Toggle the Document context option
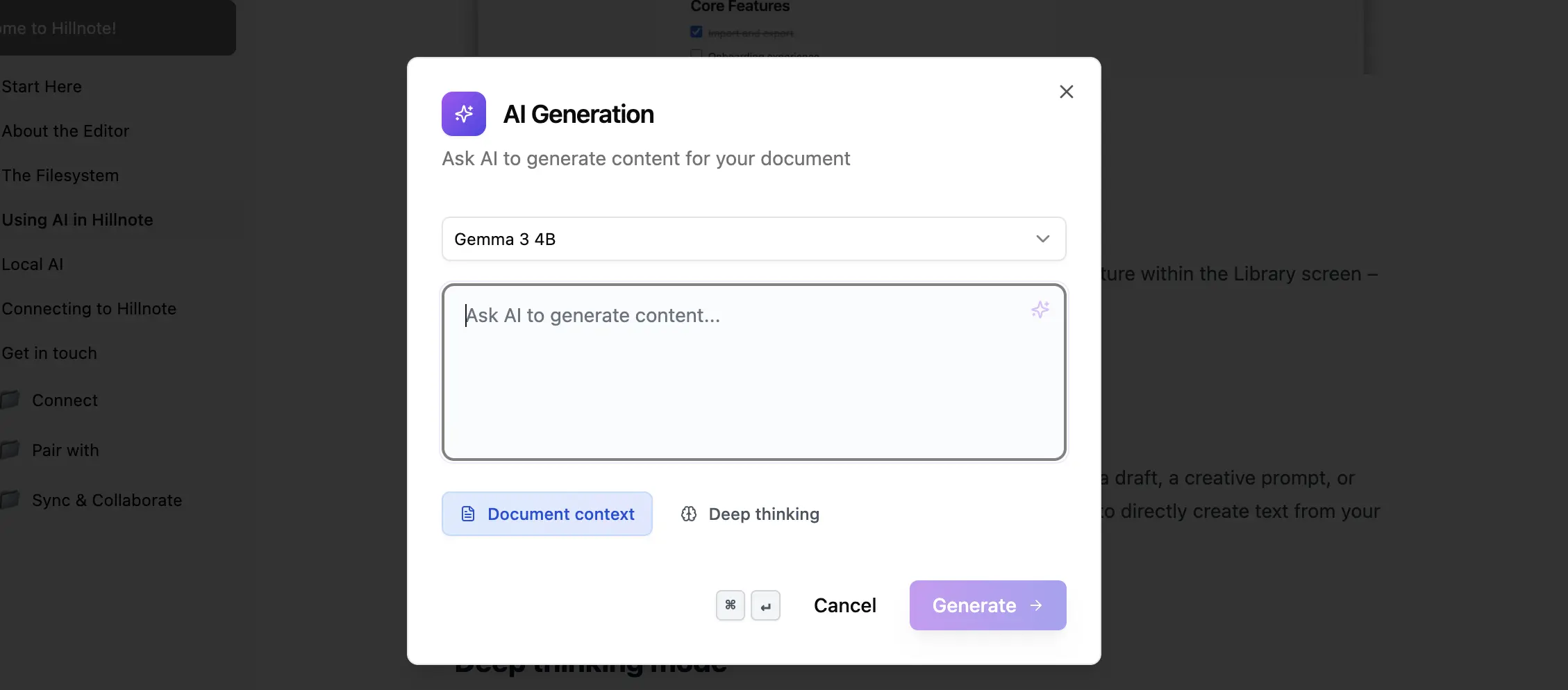The width and height of the screenshot is (1568, 690). (x=547, y=514)
